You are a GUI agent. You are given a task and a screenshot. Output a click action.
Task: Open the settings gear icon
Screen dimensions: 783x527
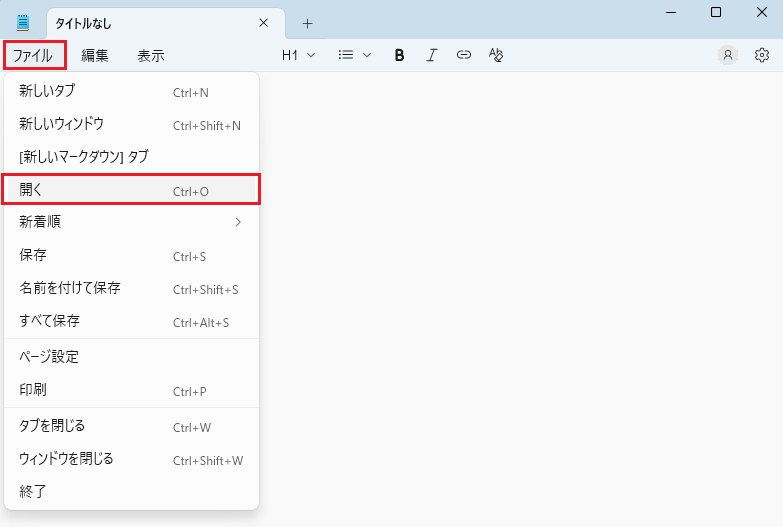(761, 56)
